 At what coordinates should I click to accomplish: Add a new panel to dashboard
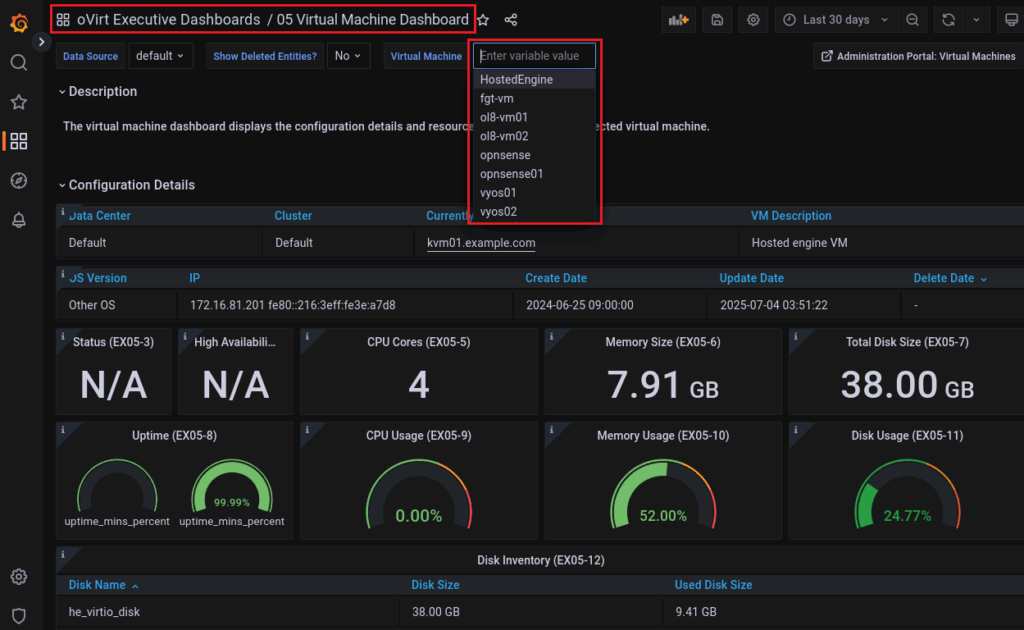pos(679,20)
